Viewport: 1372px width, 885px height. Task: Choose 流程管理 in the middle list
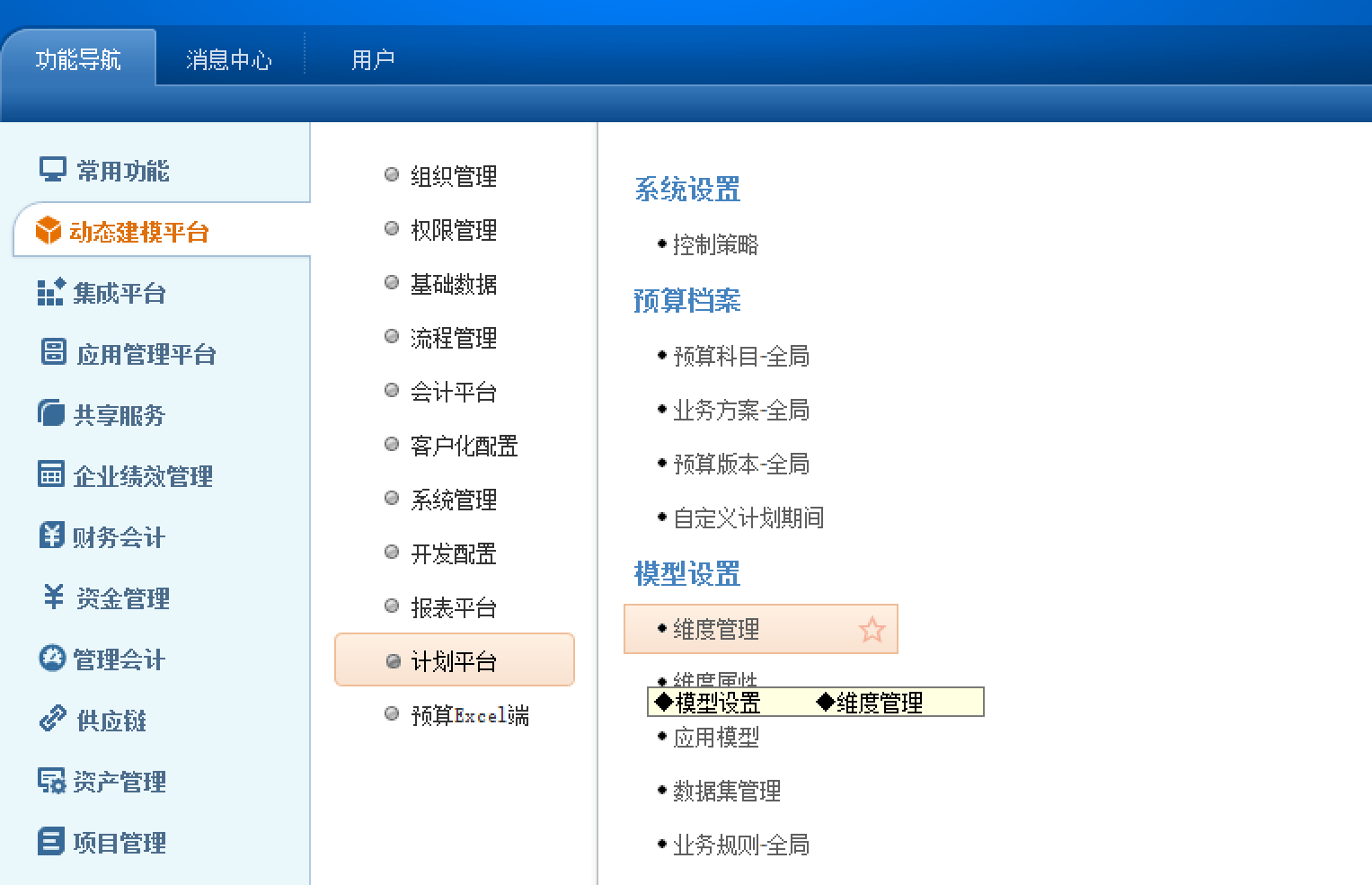click(x=454, y=338)
